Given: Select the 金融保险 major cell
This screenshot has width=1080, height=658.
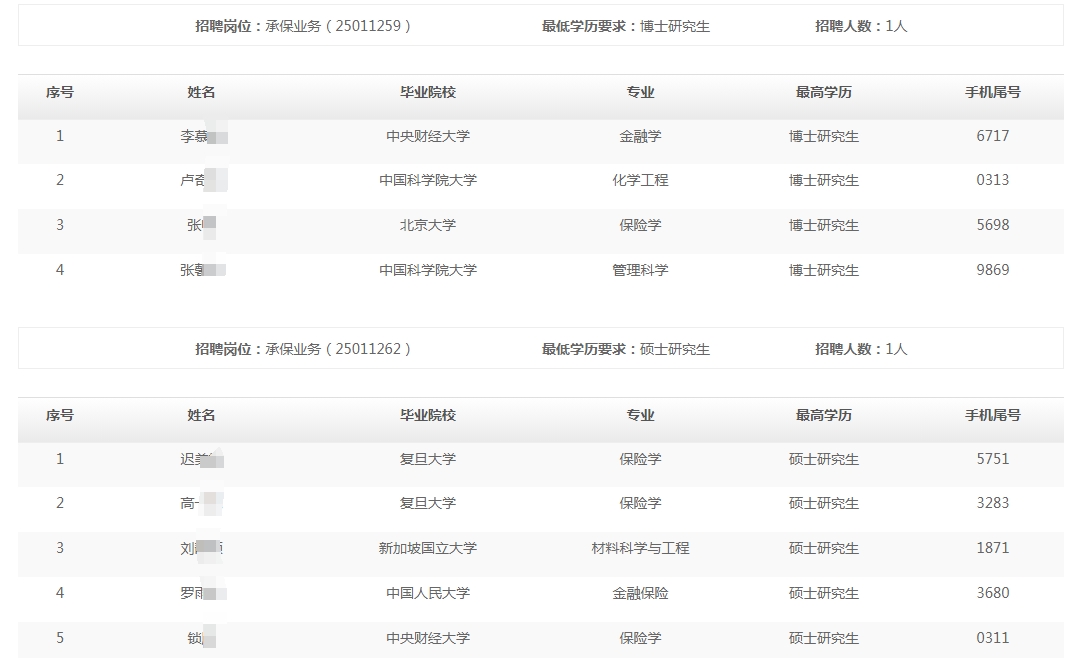Looking at the screenshot, I should point(640,593).
